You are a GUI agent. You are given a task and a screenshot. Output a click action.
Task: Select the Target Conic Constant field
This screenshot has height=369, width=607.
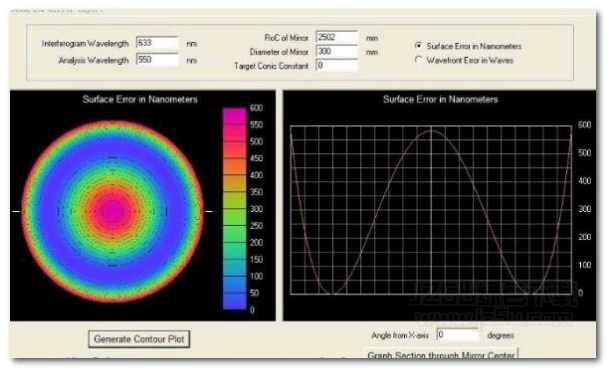pos(337,65)
